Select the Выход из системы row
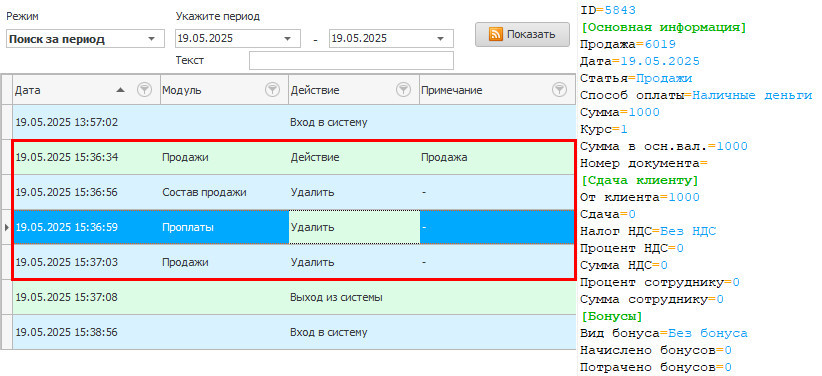This screenshot has height=376, width=822. [x=294, y=297]
